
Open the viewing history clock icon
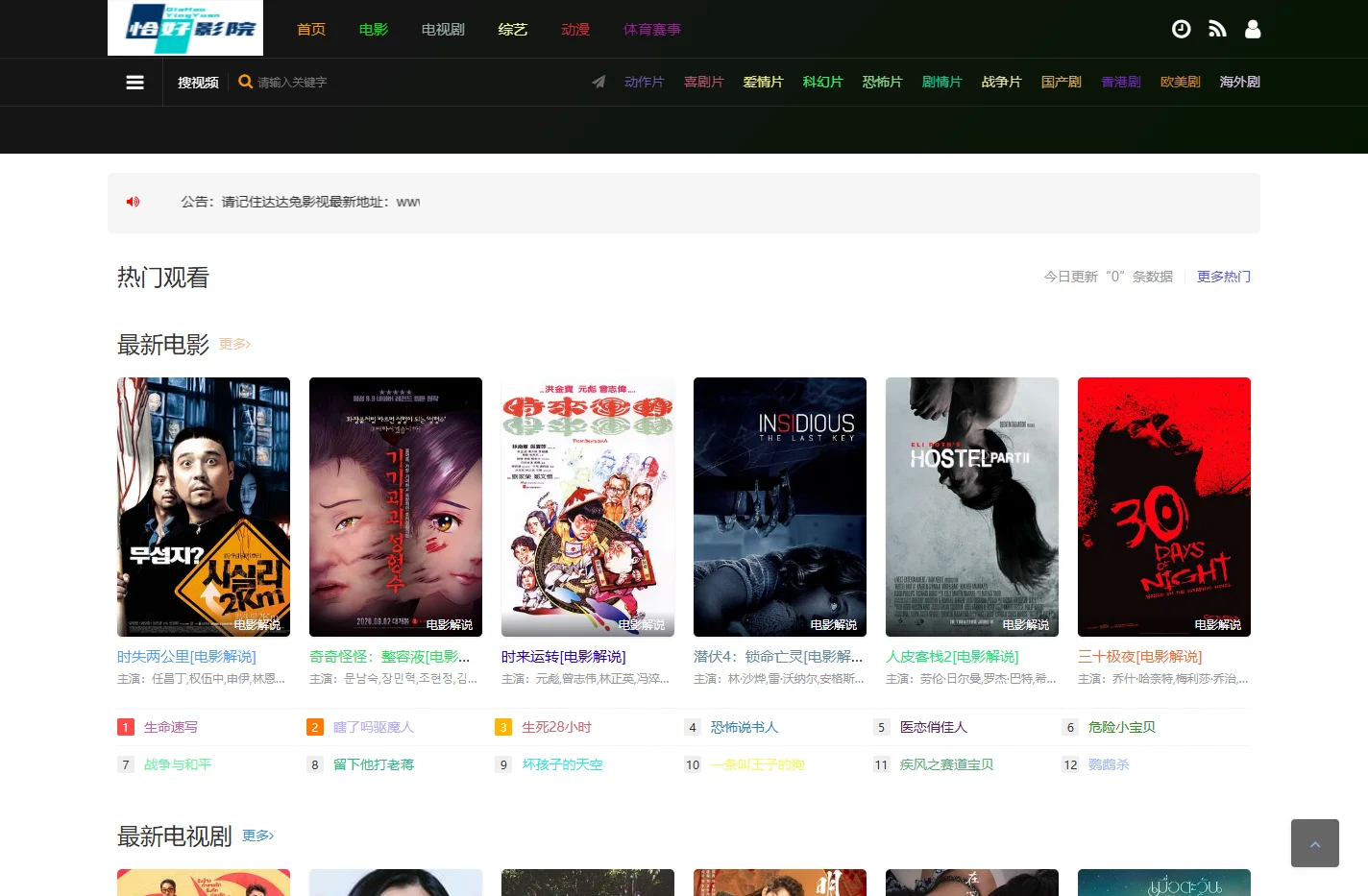(1182, 29)
